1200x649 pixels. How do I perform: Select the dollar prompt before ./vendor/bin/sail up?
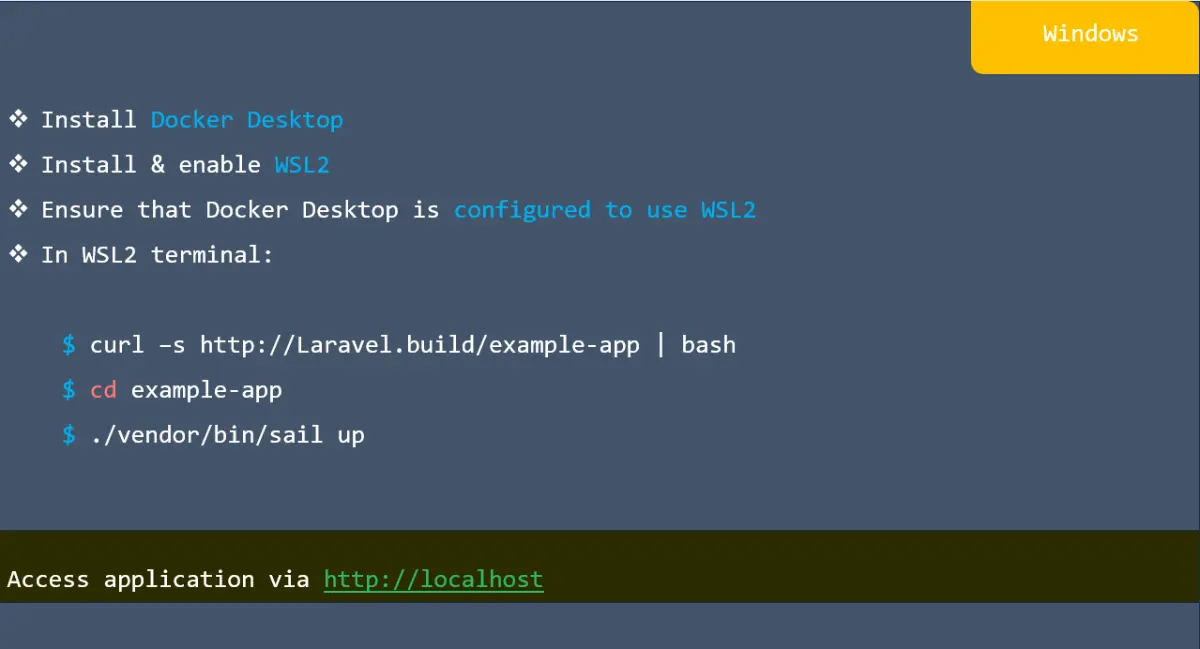coord(69,435)
